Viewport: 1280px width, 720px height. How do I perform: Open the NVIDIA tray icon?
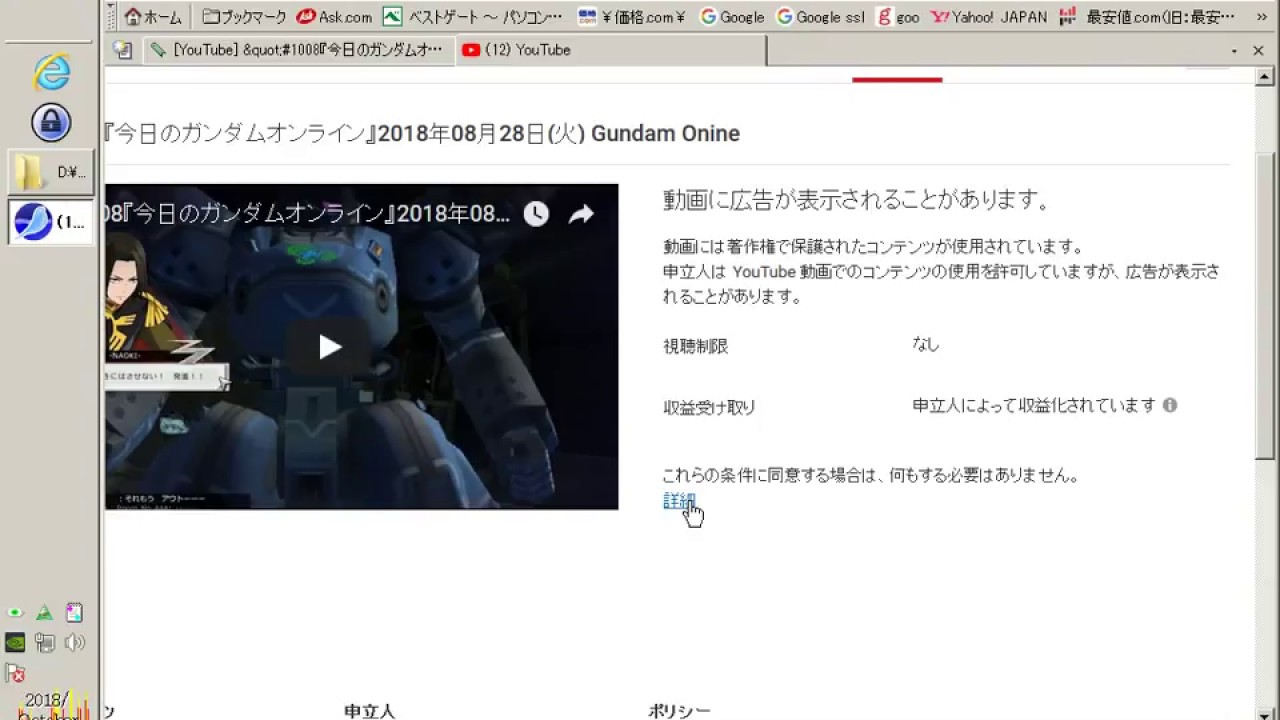click(15, 643)
